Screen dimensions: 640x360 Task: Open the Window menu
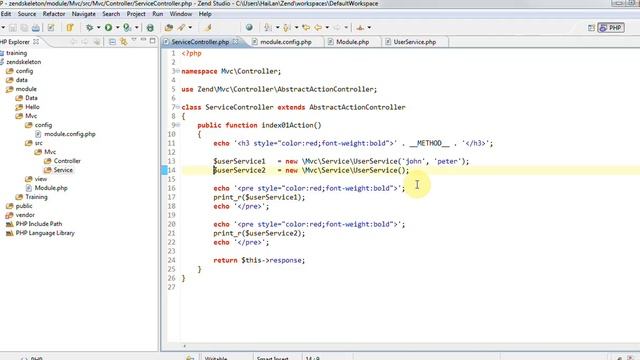181,14
